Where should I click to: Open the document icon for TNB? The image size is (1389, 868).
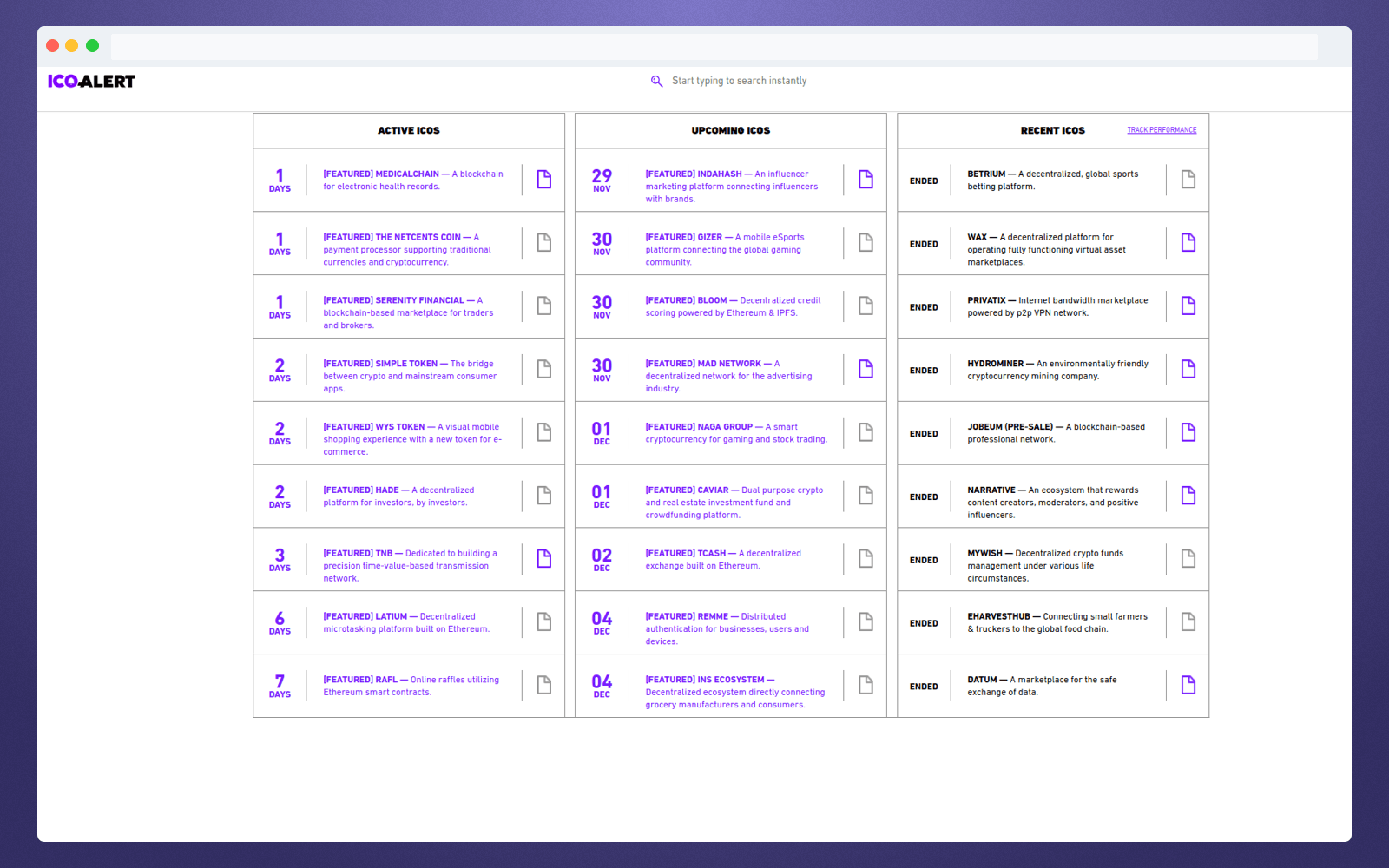(x=544, y=559)
